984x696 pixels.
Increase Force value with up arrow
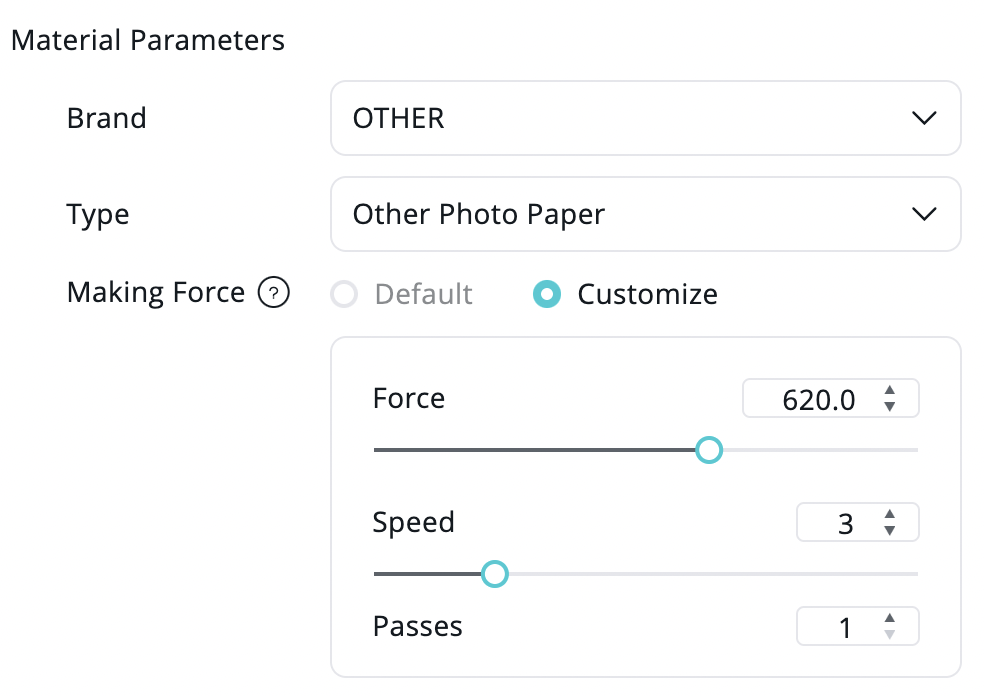click(890, 393)
